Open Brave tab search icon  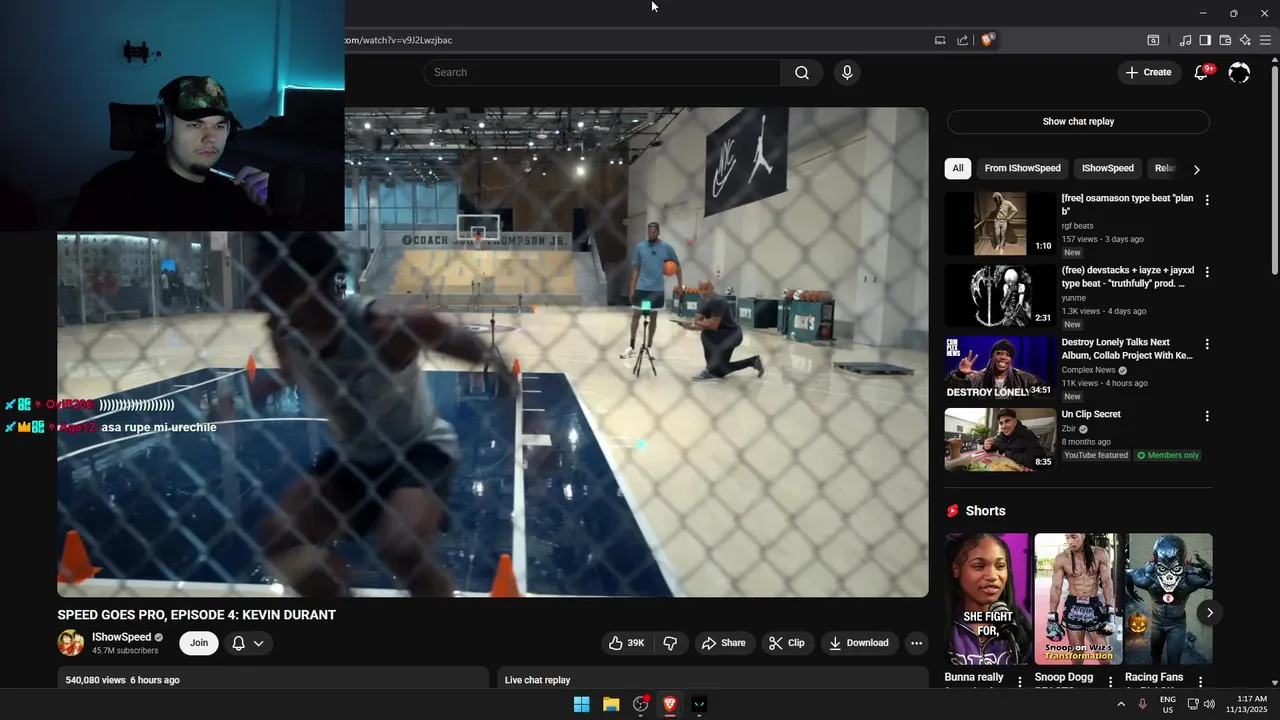1153,40
